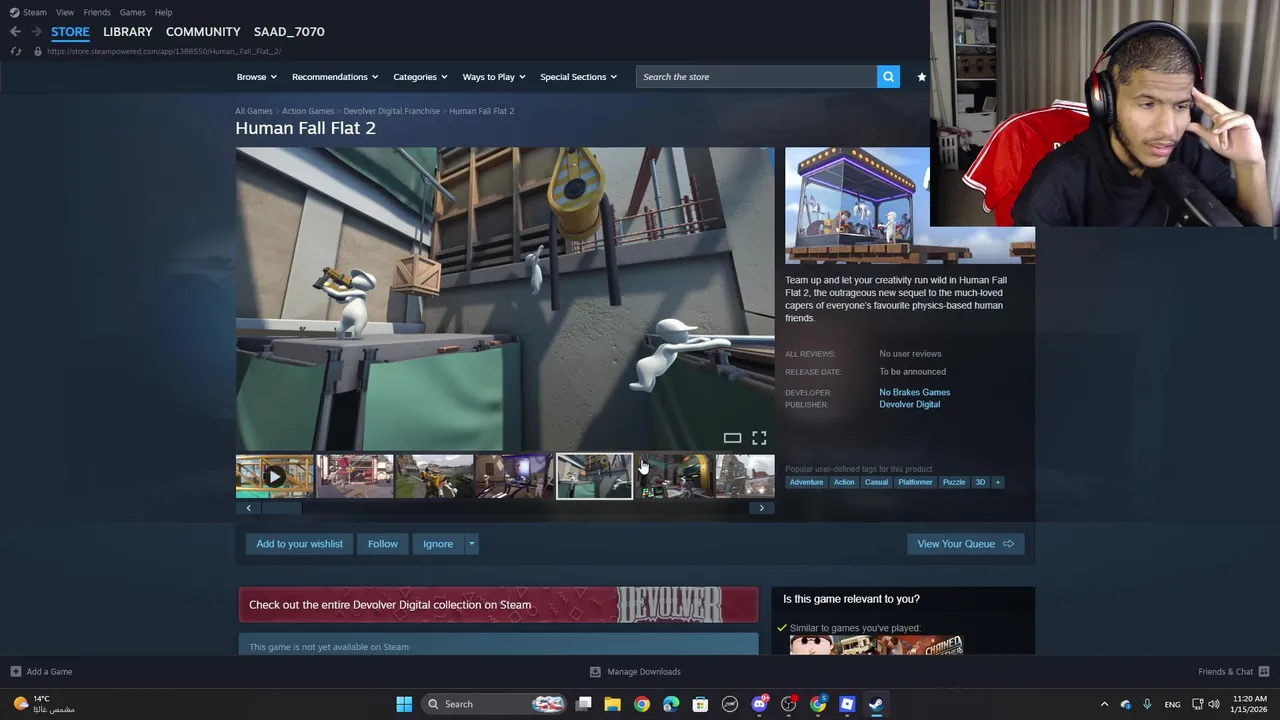Open Devolver Digital publisher link

(x=909, y=404)
